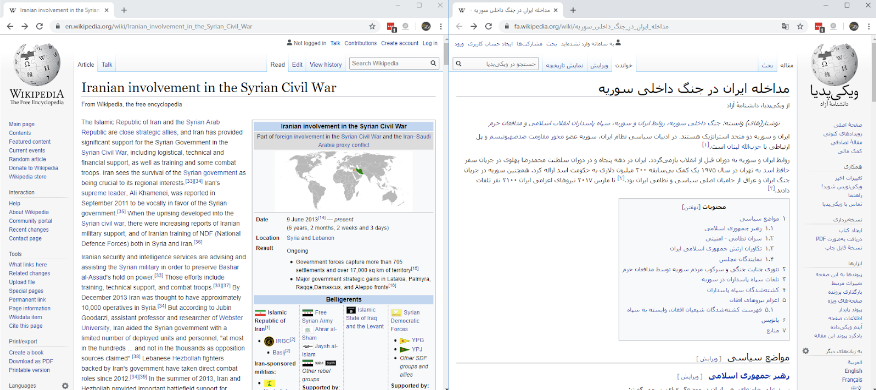Click grey extension icon in English window
This screenshot has height=390, width=876.
click(406, 26)
